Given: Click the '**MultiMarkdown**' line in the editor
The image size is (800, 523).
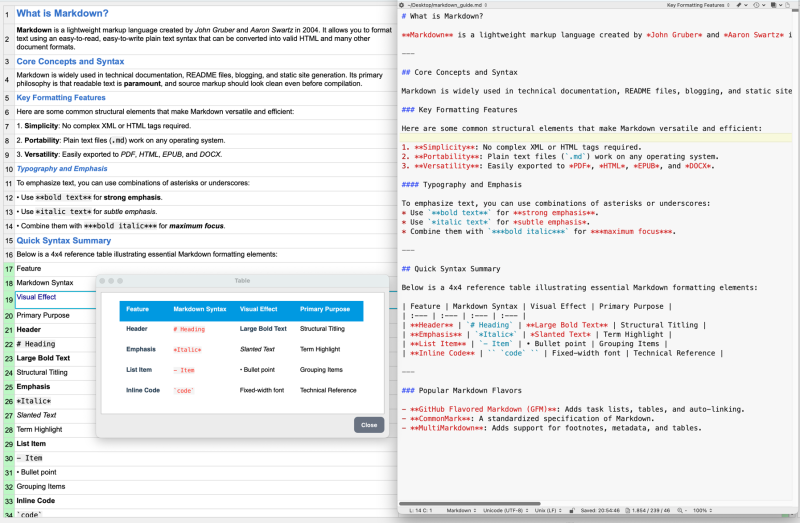Looking at the screenshot, I should (552, 428).
